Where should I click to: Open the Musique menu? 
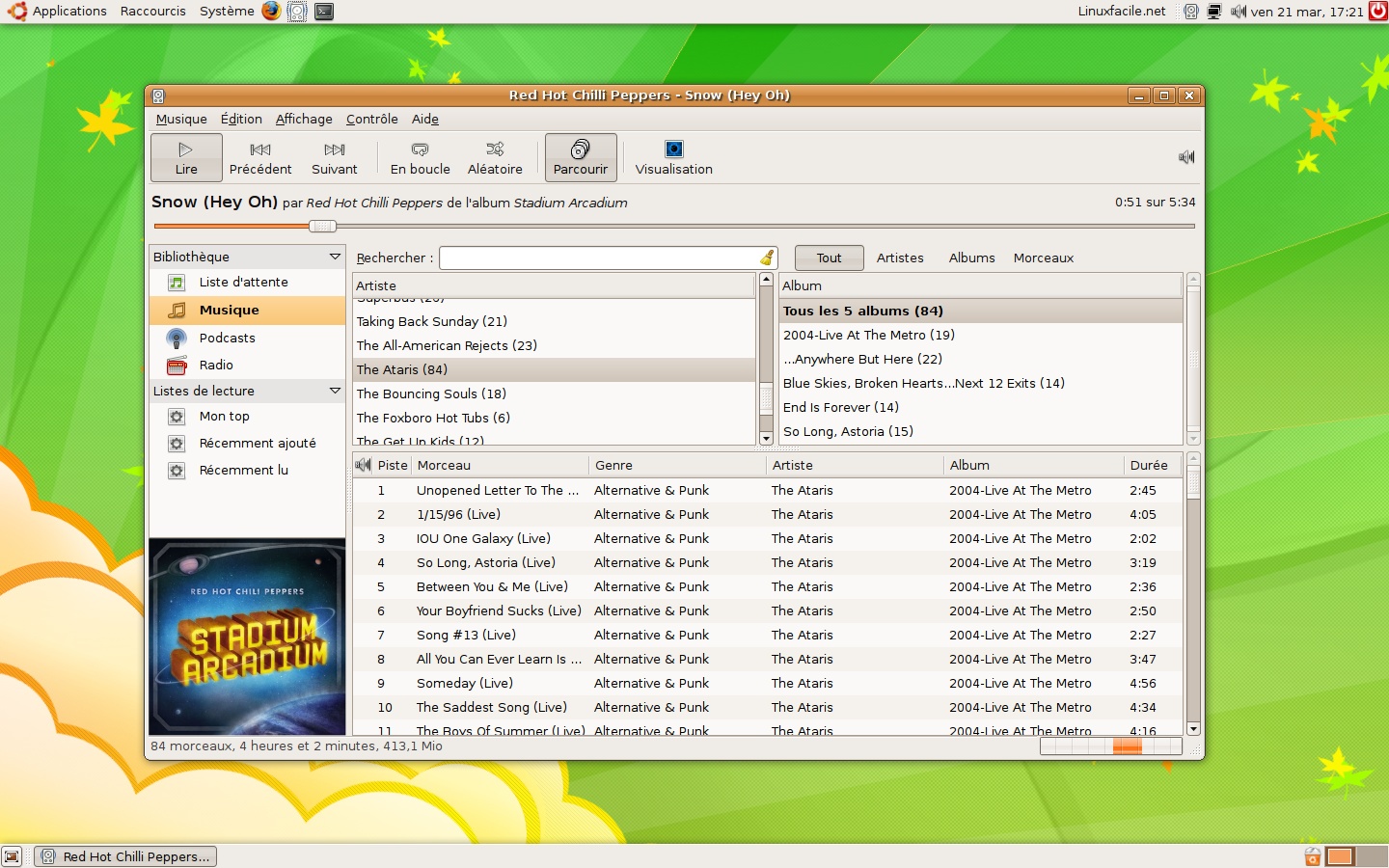tap(181, 119)
